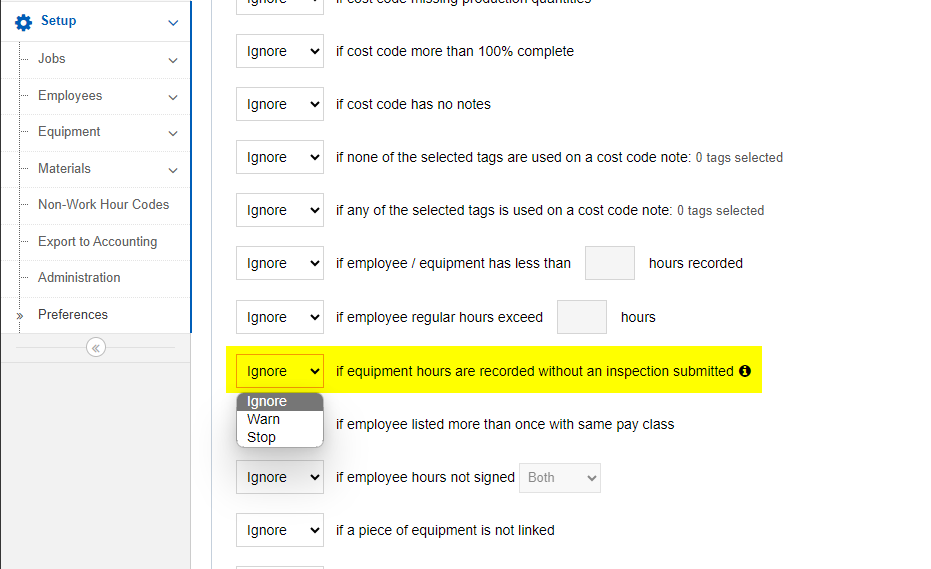Open dropdown for any of selected tags rule

tap(280, 210)
